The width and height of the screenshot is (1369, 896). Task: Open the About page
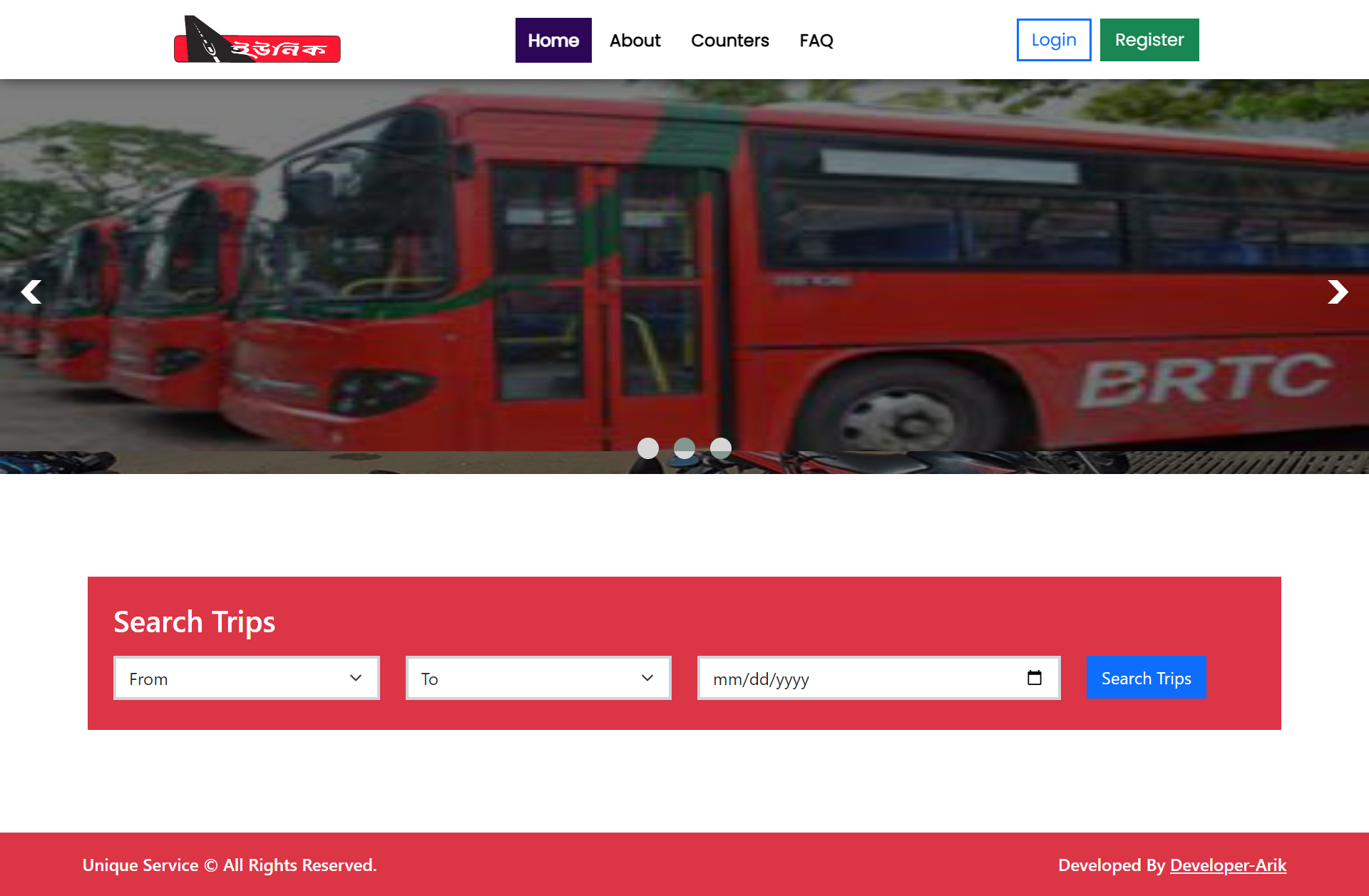(x=635, y=40)
